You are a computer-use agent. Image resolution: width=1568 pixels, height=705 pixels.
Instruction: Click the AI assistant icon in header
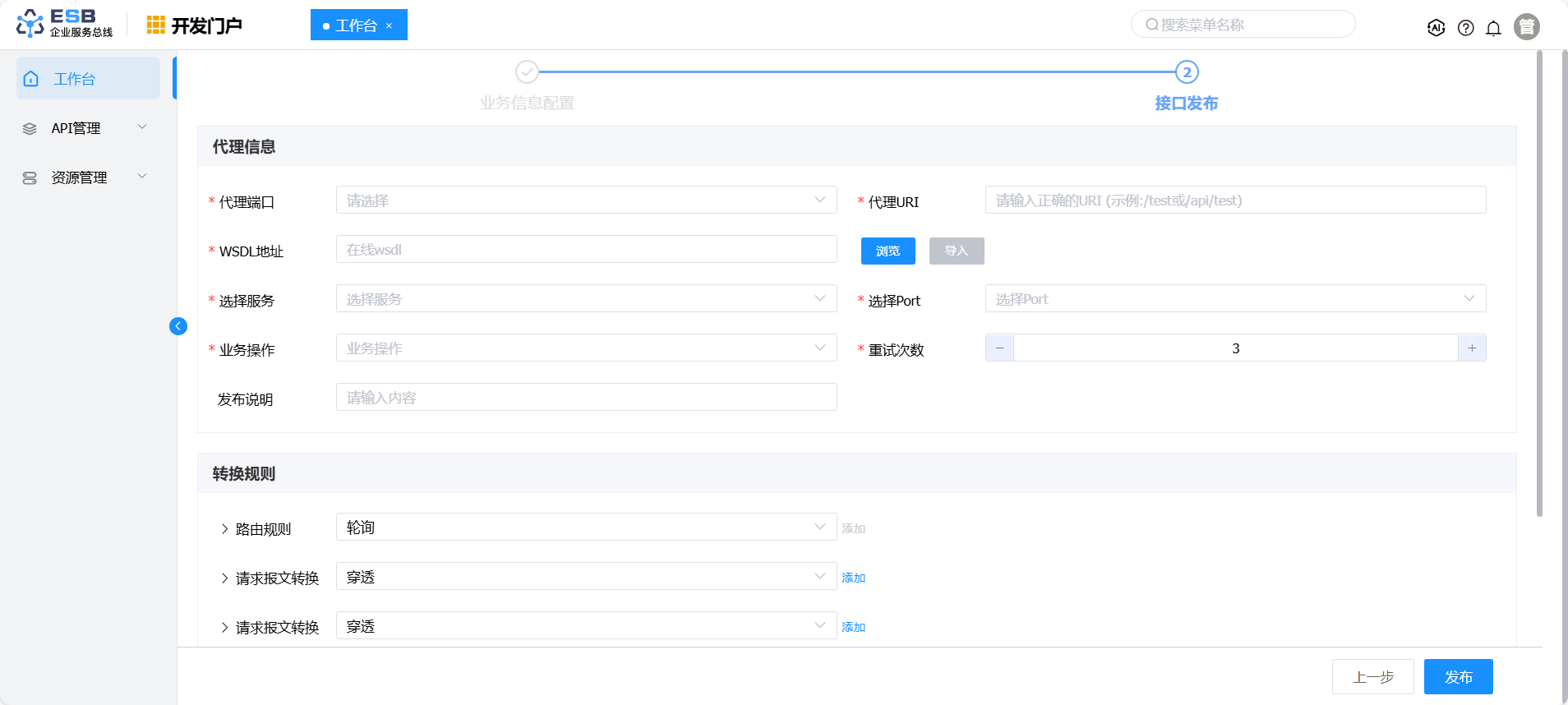coord(1436,28)
